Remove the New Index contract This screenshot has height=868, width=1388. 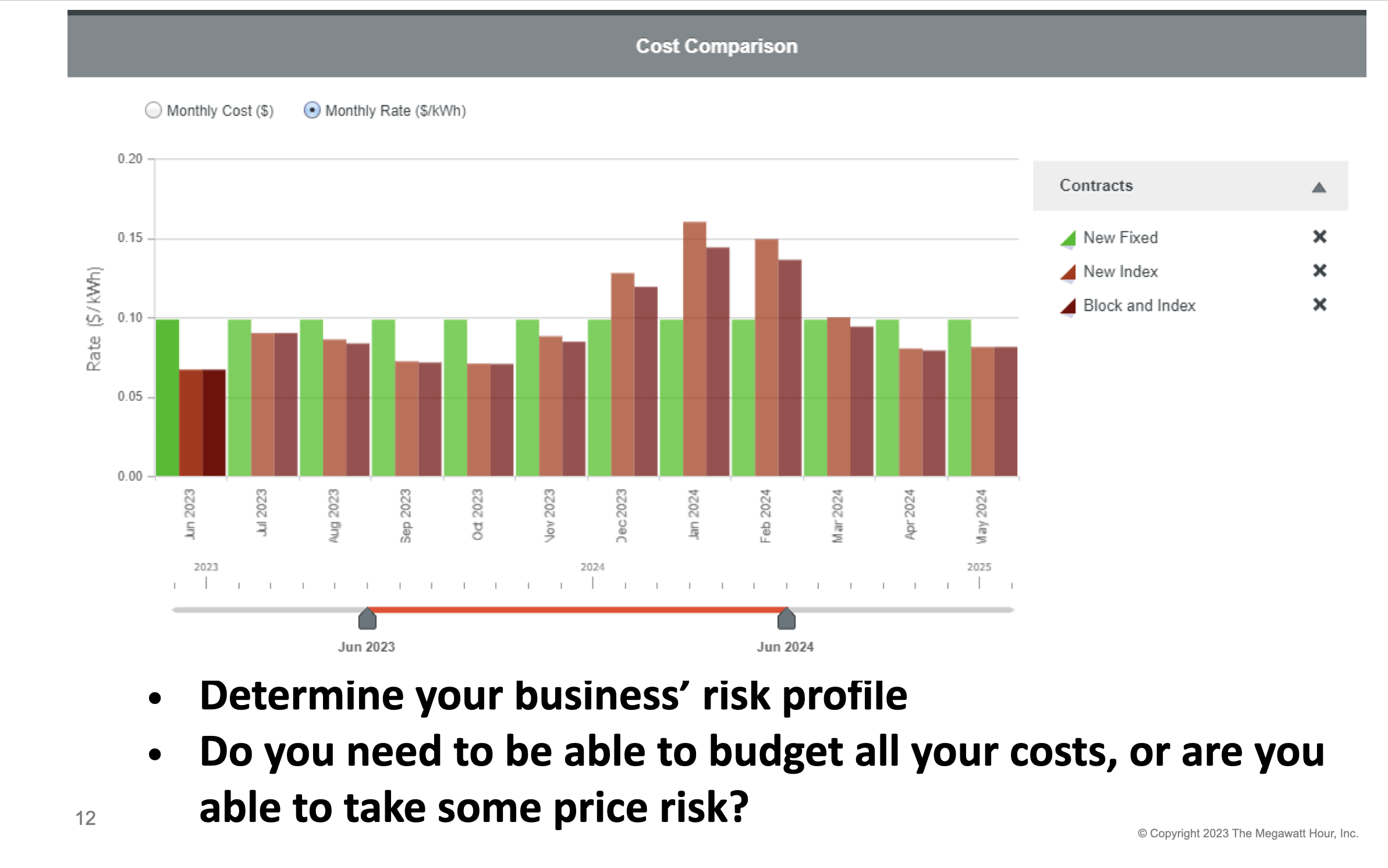[1319, 271]
